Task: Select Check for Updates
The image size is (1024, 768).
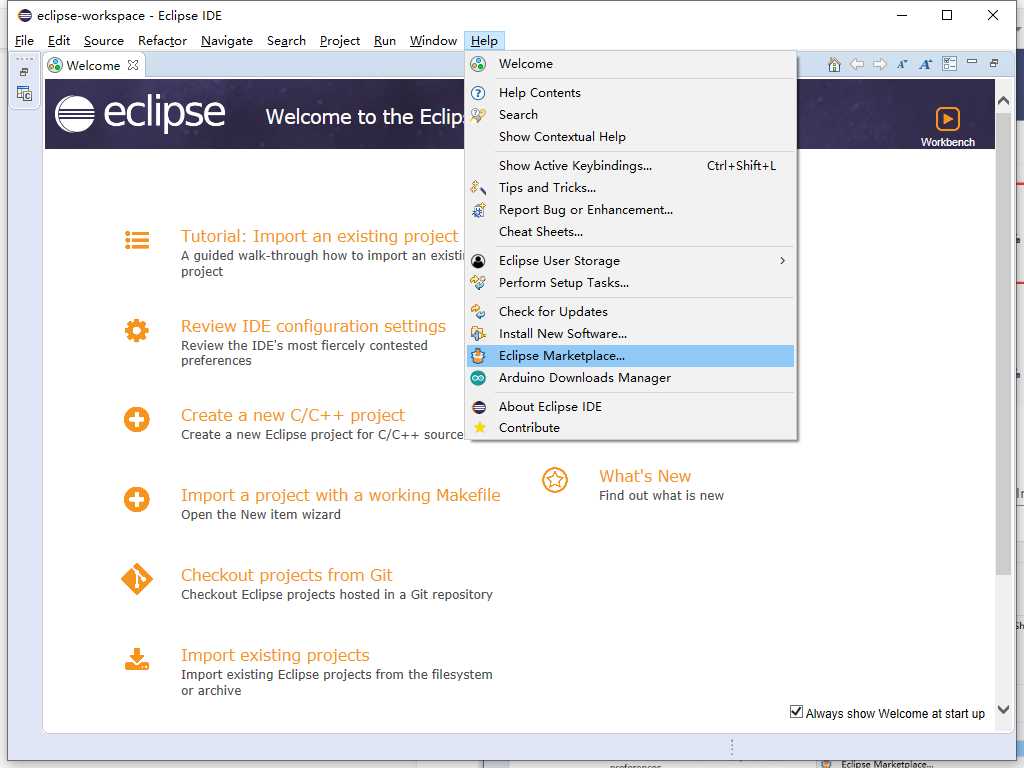Action: pyautogui.click(x=631, y=312)
